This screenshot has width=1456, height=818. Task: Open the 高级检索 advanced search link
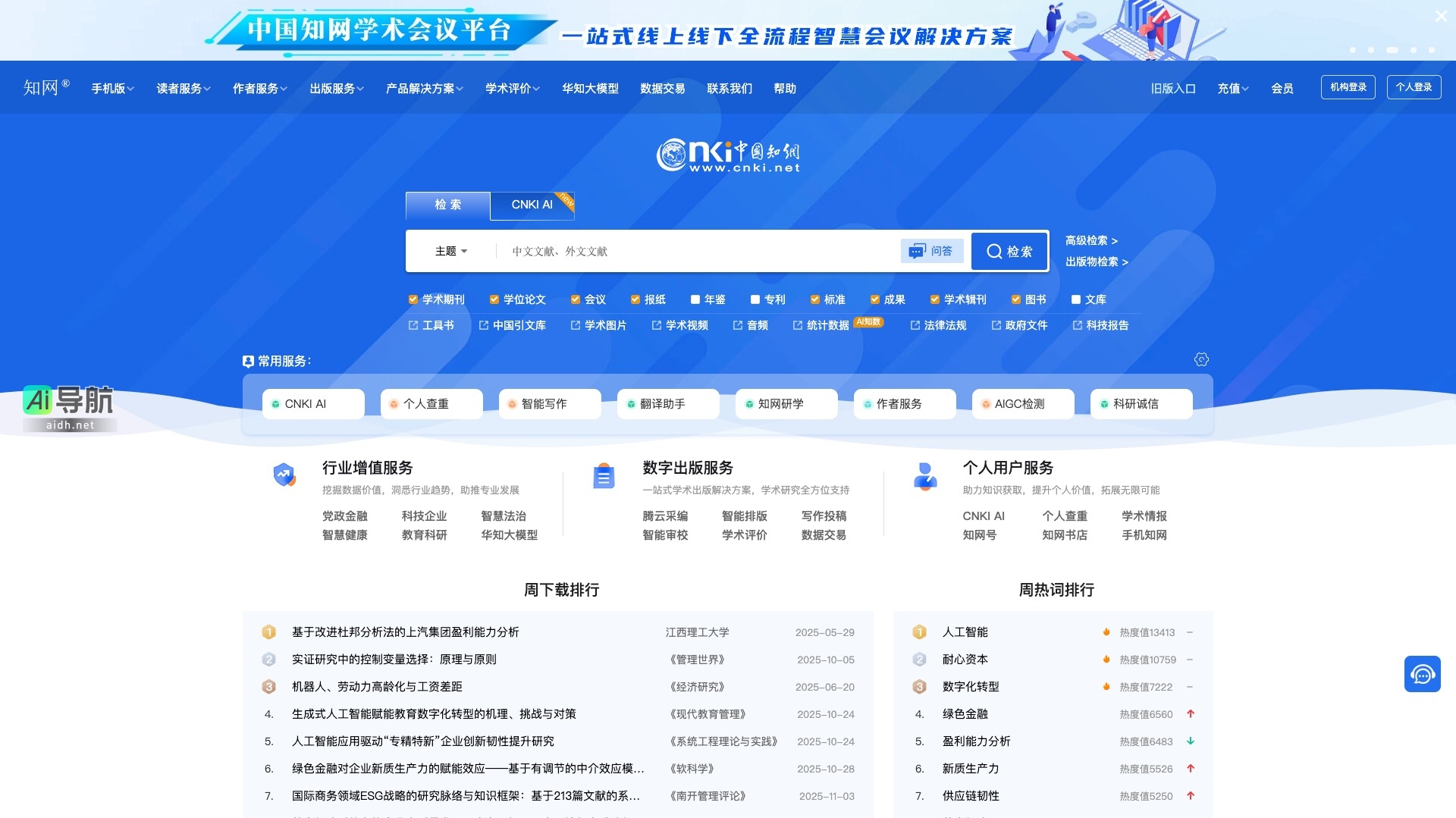click(1089, 240)
